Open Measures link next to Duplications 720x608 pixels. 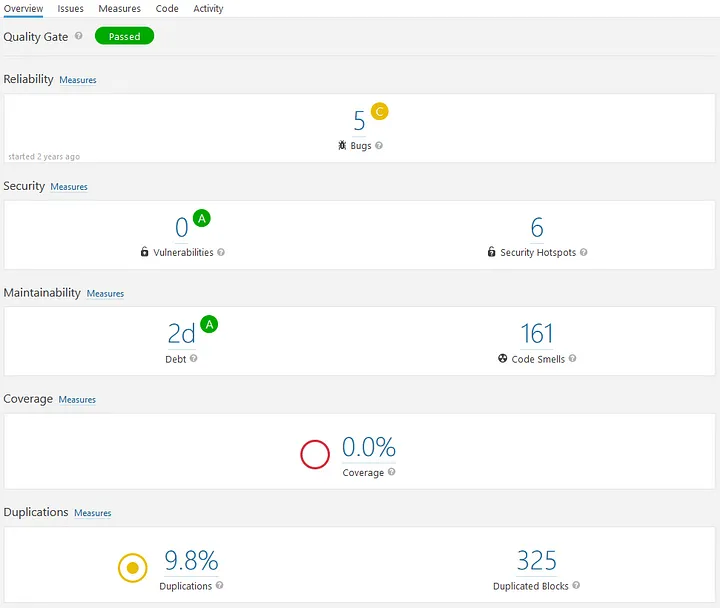[x=93, y=513]
